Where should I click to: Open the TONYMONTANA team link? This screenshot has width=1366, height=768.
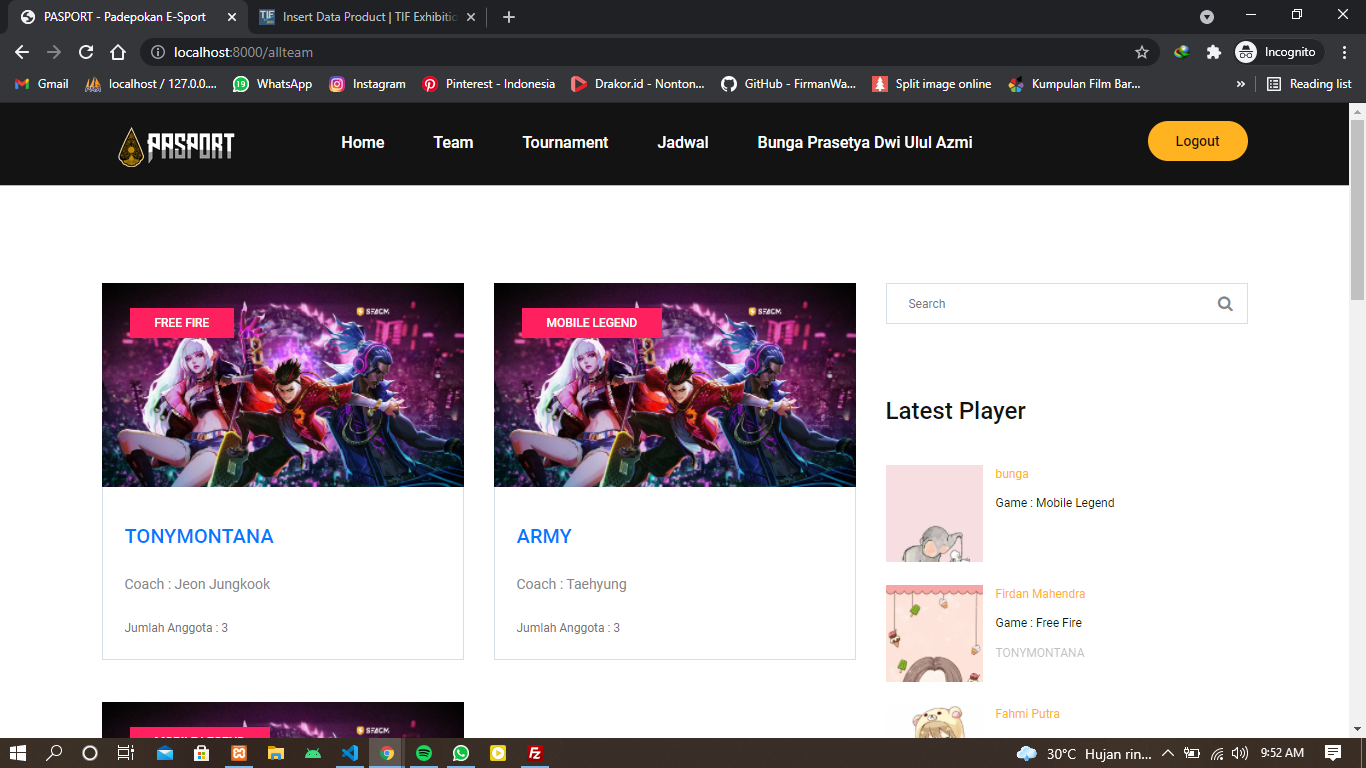coord(199,536)
